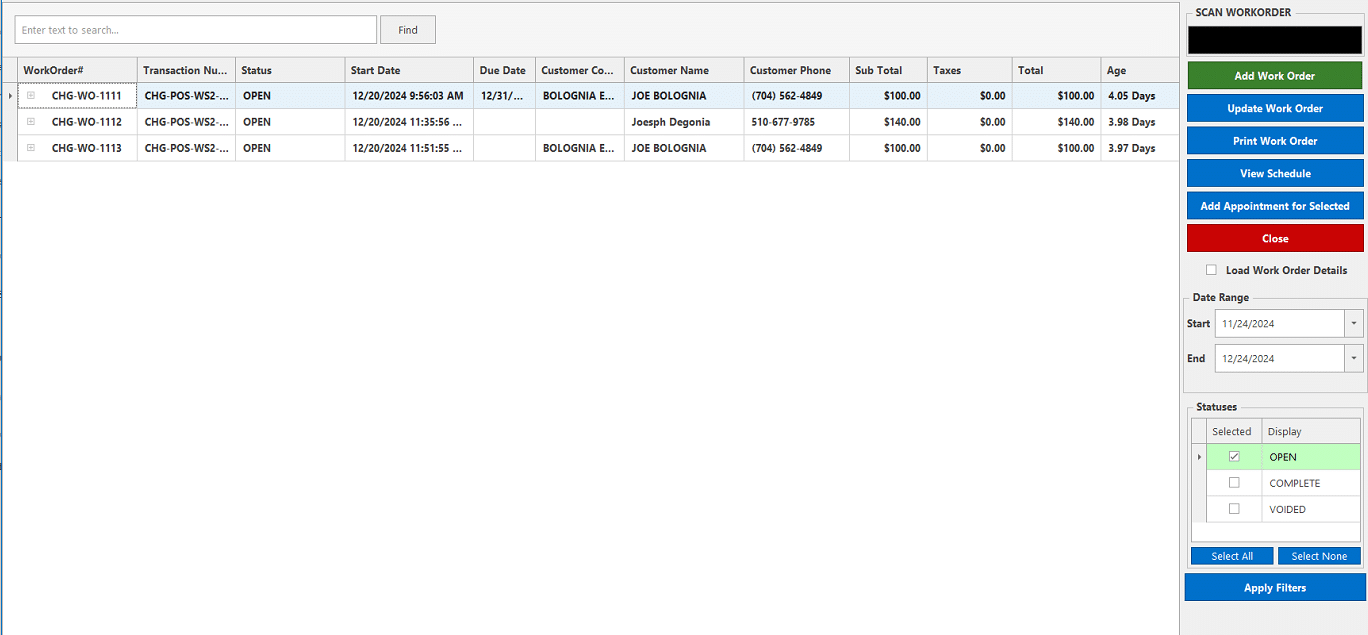Open the Start date dropdown calendar
The image size is (1368, 635).
point(1354,324)
